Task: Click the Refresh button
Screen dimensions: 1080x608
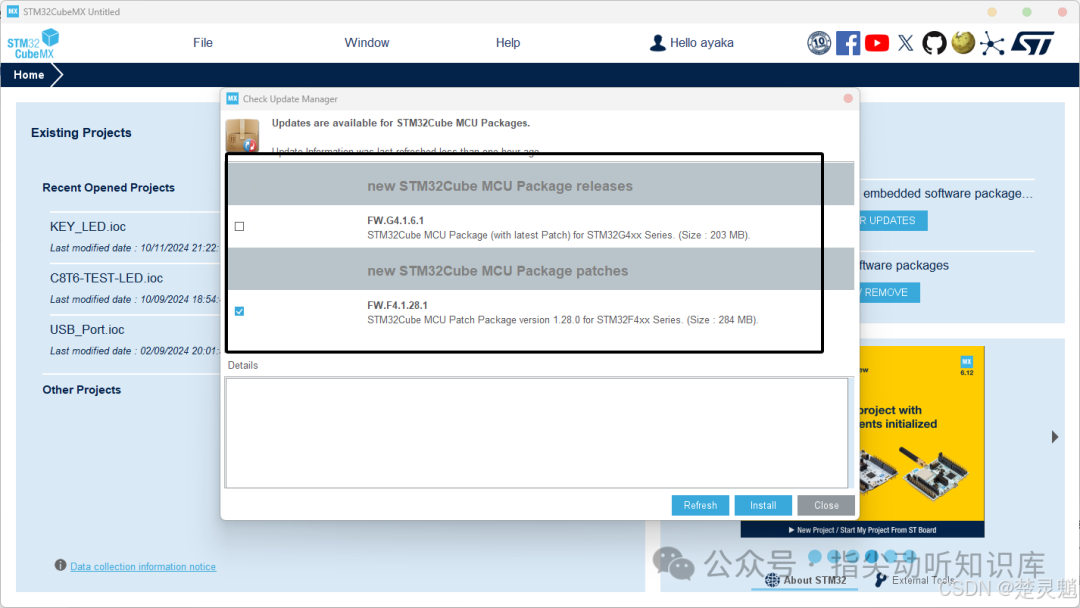Action: [x=700, y=505]
